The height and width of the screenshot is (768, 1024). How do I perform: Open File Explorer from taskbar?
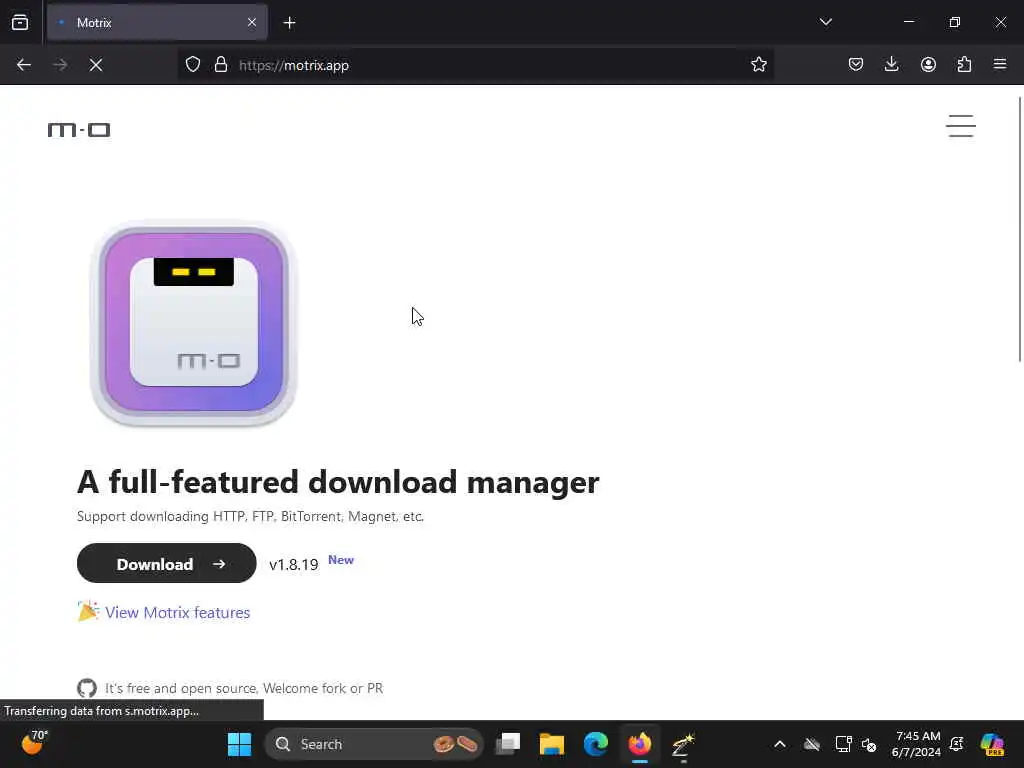552,744
